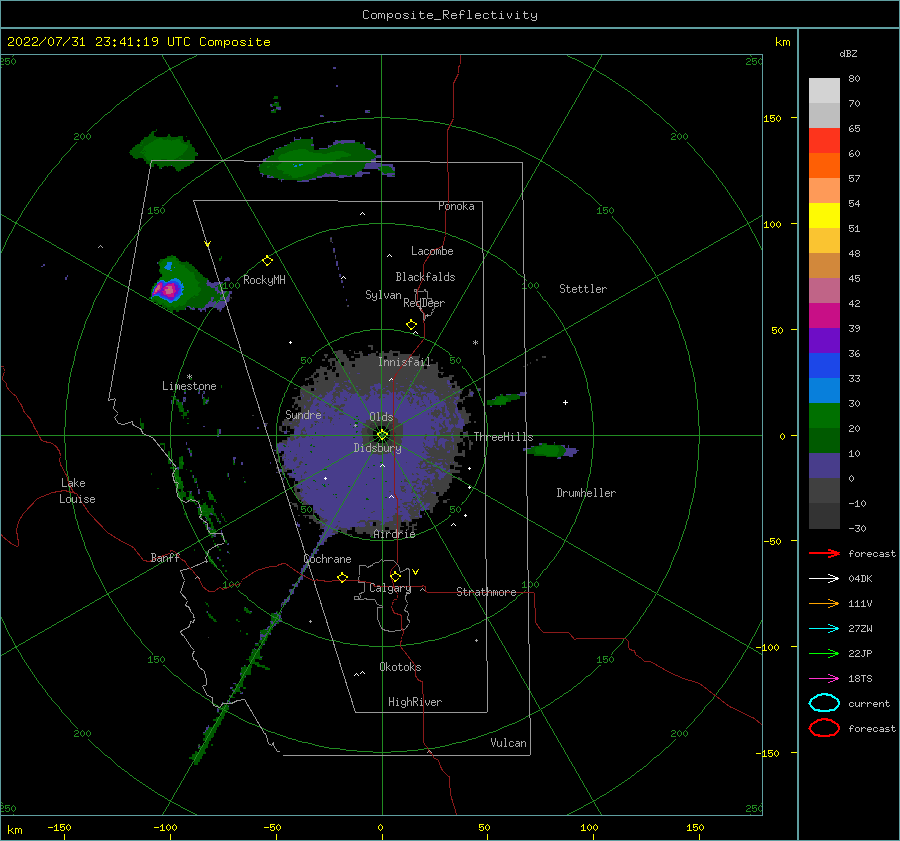
Task: Click the yellow diamond marker below RedDeer
Action: 412,325
